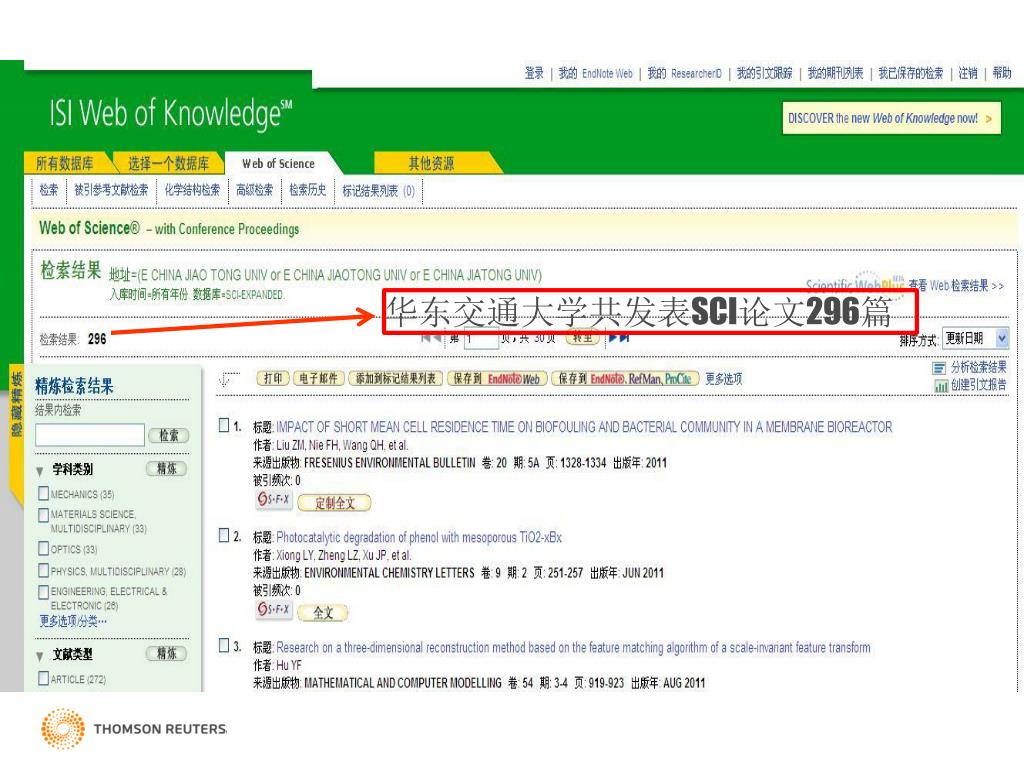Open 我的 EndNote Web link
This screenshot has height=768, width=1024.
tap(596, 73)
